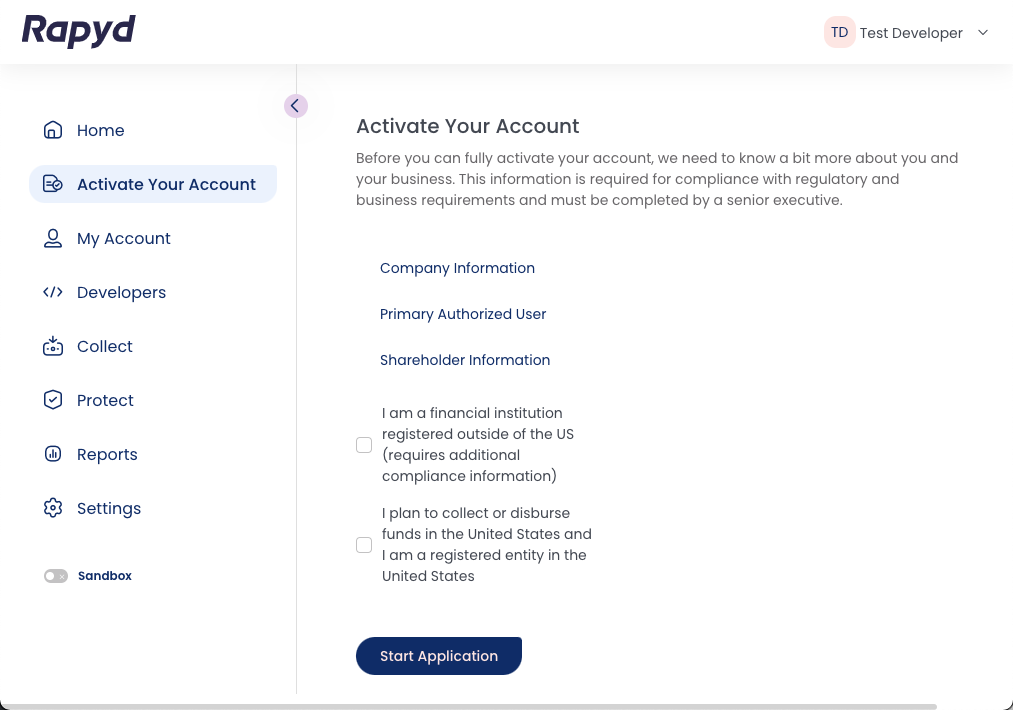Click the Collect download box icon
The width and height of the screenshot is (1013, 710).
53,346
